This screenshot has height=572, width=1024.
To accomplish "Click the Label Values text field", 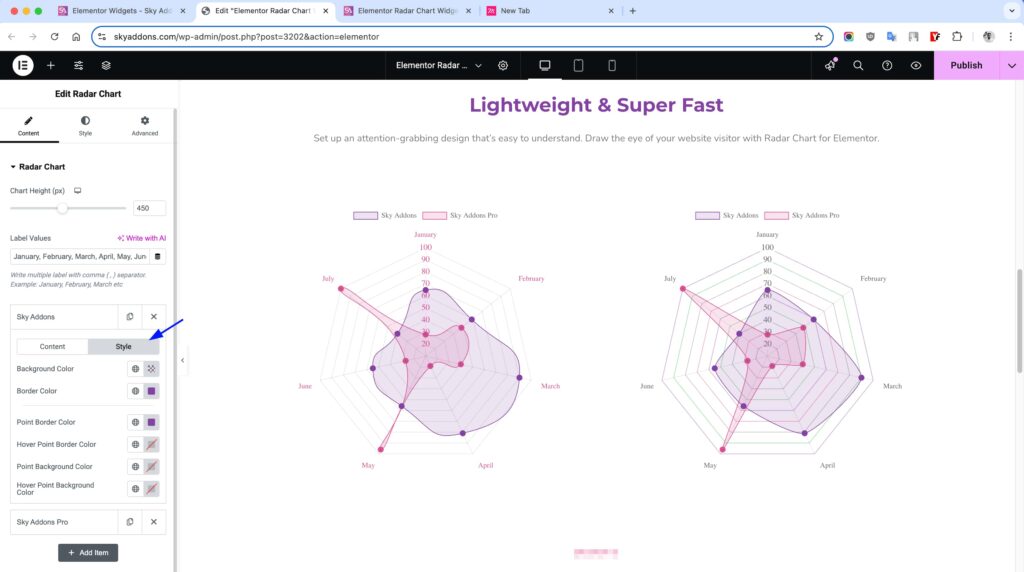I will 80,257.
